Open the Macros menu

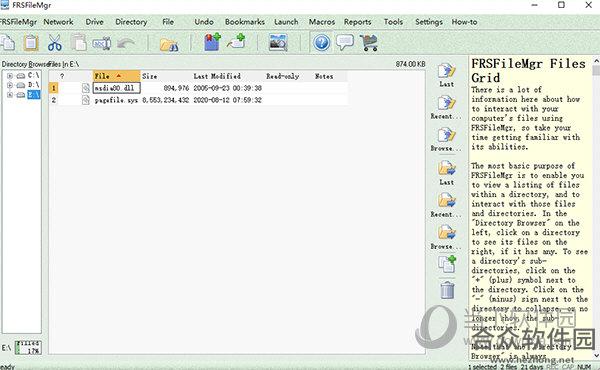(322, 22)
